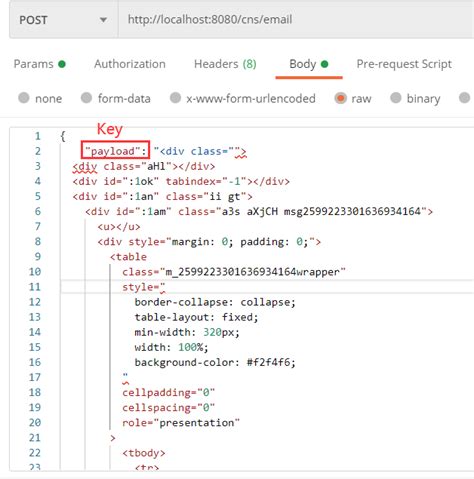The width and height of the screenshot is (474, 479).
Task: Click the class="aHl" text on line 3
Action: click(137, 166)
